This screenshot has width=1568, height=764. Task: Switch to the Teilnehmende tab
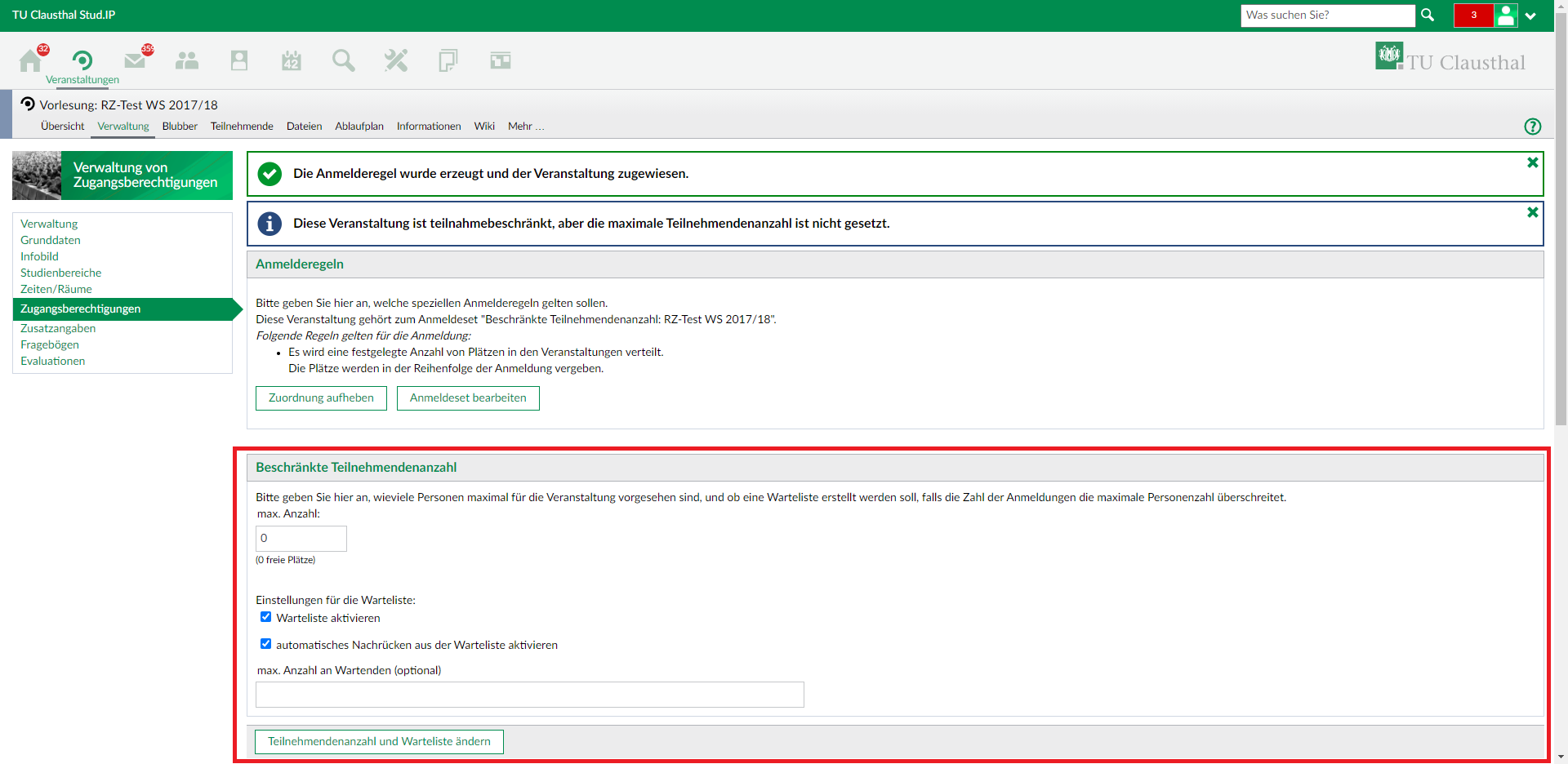[242, 127]
